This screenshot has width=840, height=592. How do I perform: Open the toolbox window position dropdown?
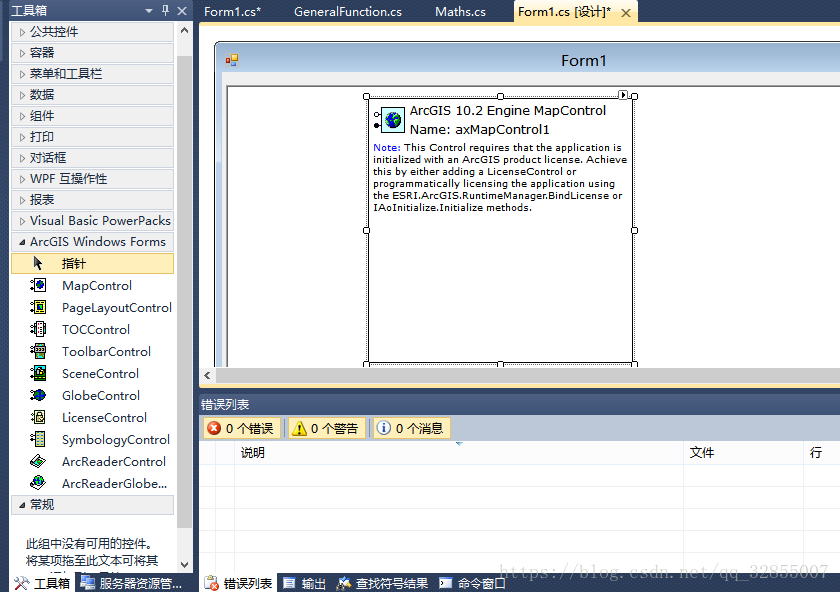(x=148, y=11)
